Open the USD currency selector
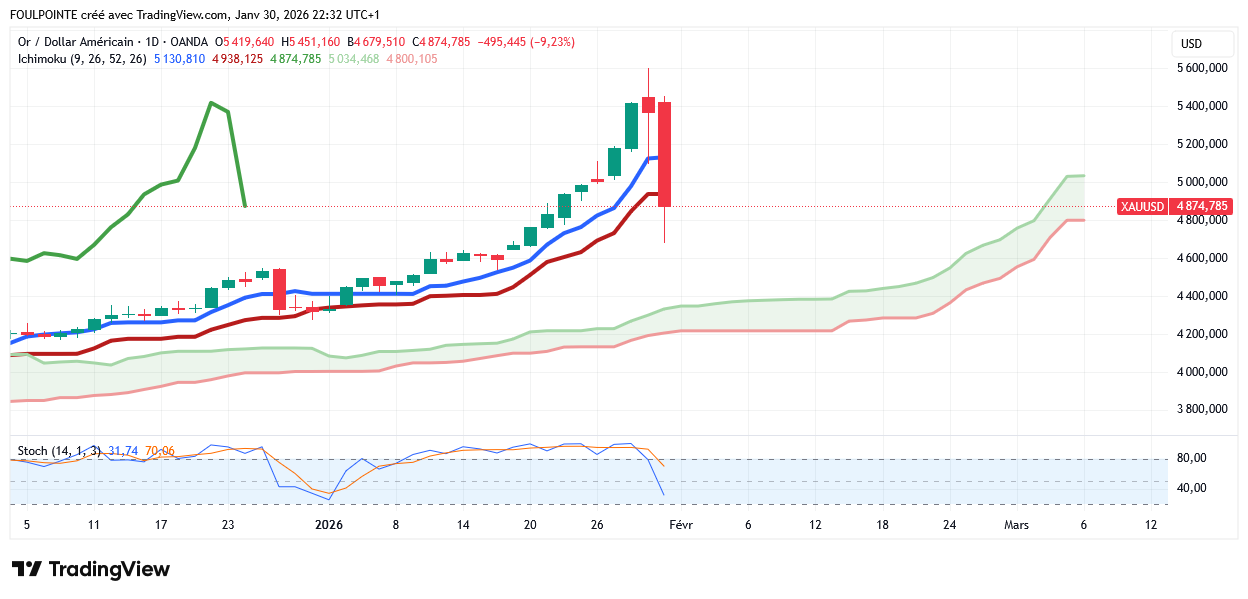The image size is (1248, 599). coord(1191,44)
